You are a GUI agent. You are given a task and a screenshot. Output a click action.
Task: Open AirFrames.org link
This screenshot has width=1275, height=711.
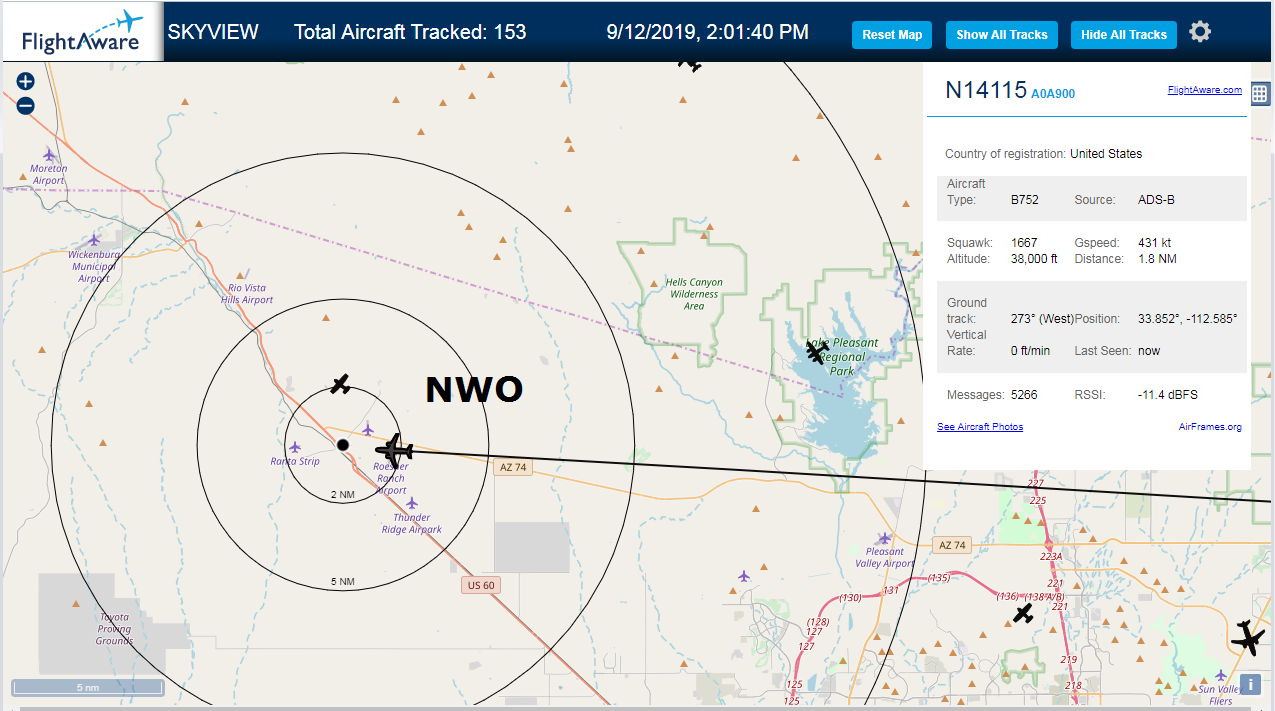1210,427
